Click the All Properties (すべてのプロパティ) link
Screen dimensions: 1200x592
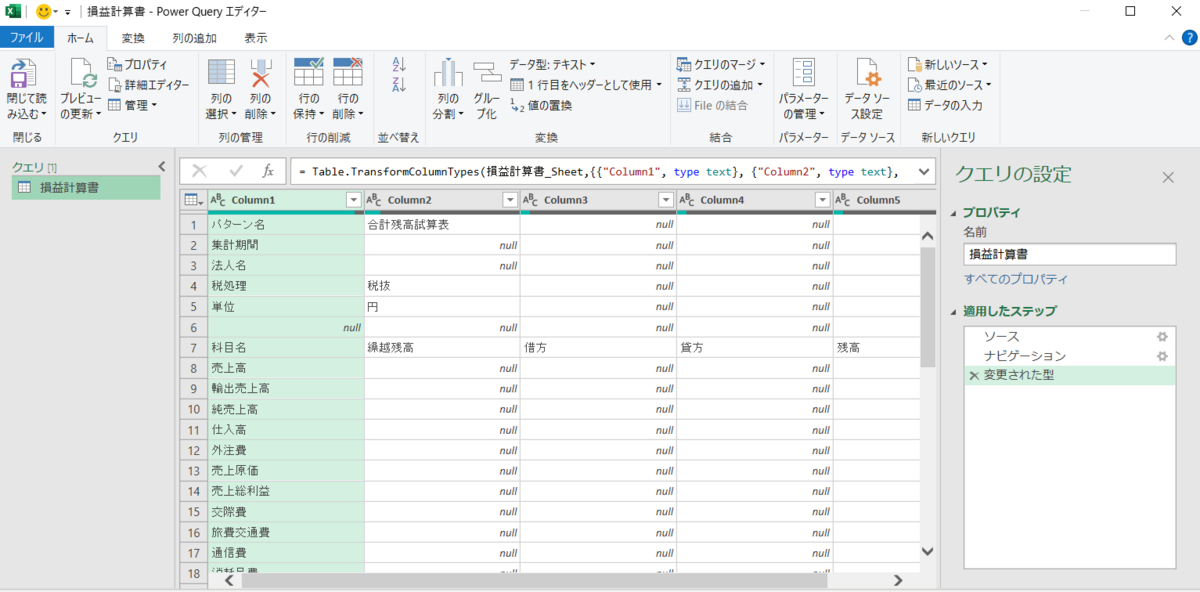1015,280
